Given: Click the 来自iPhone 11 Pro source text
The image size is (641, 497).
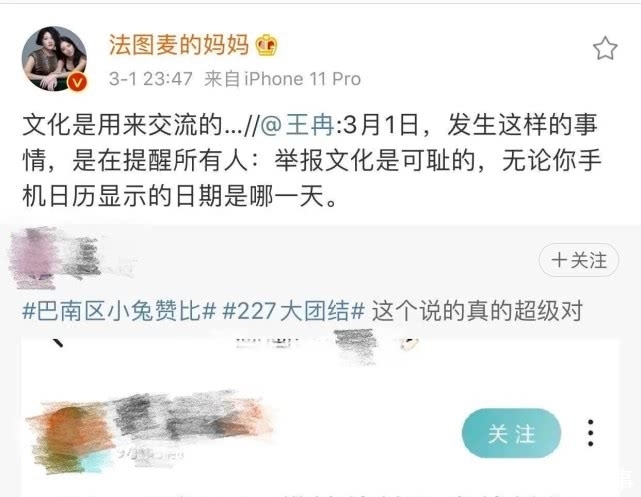Looking at the screenshot, I should pyautogui.click(x=282, y=78).
